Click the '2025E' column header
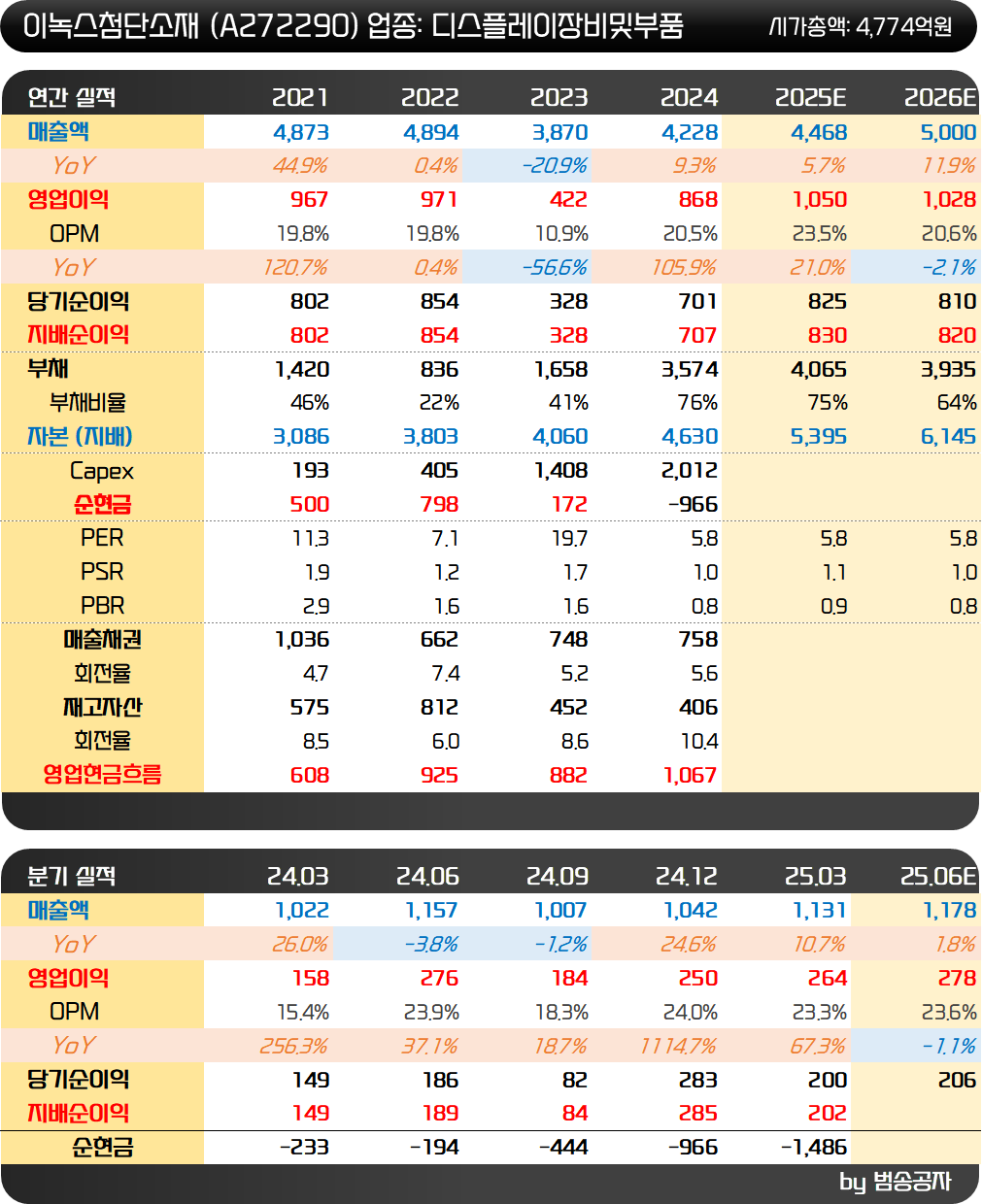 810,97
